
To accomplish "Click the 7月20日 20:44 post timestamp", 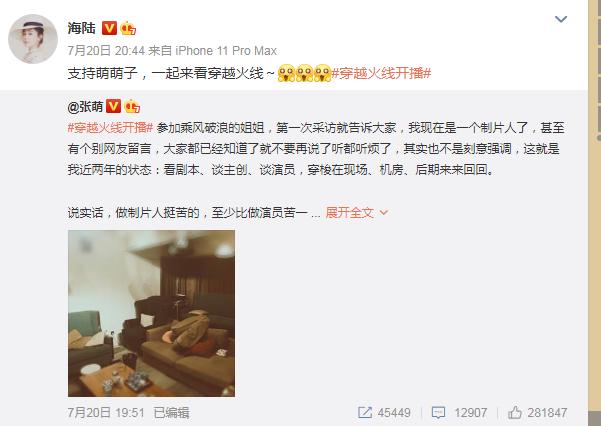I will tap(106, 51).
